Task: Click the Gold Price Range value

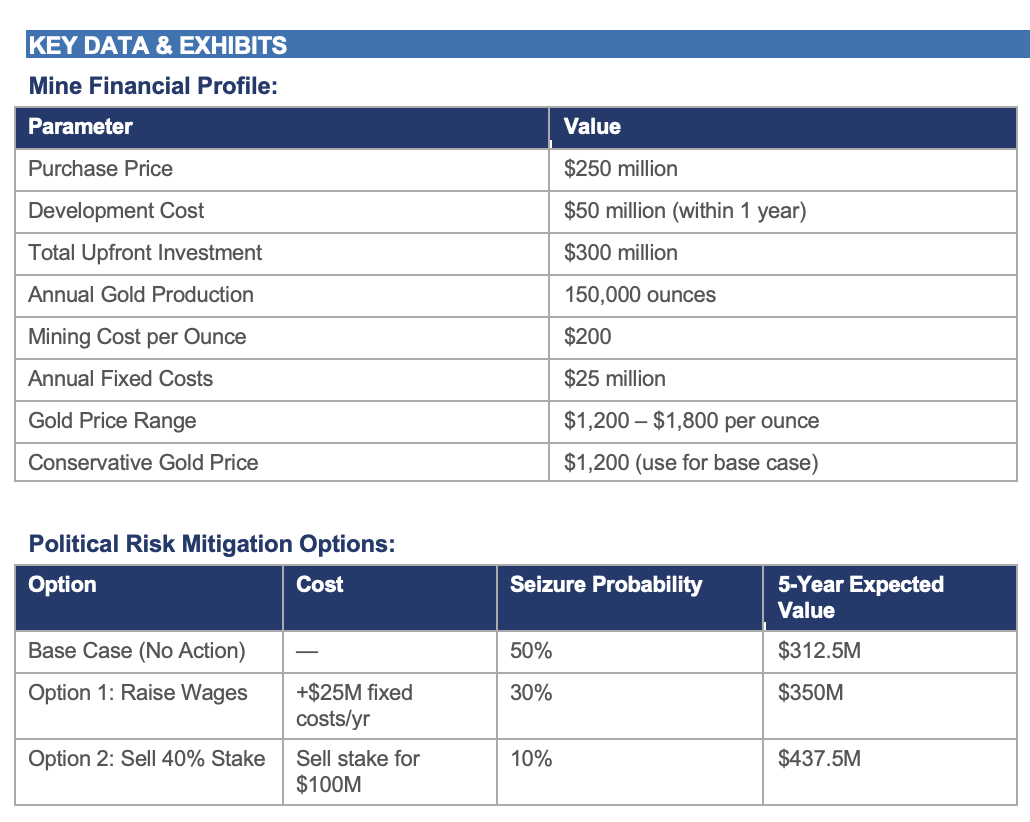Action: pos(691,421)
